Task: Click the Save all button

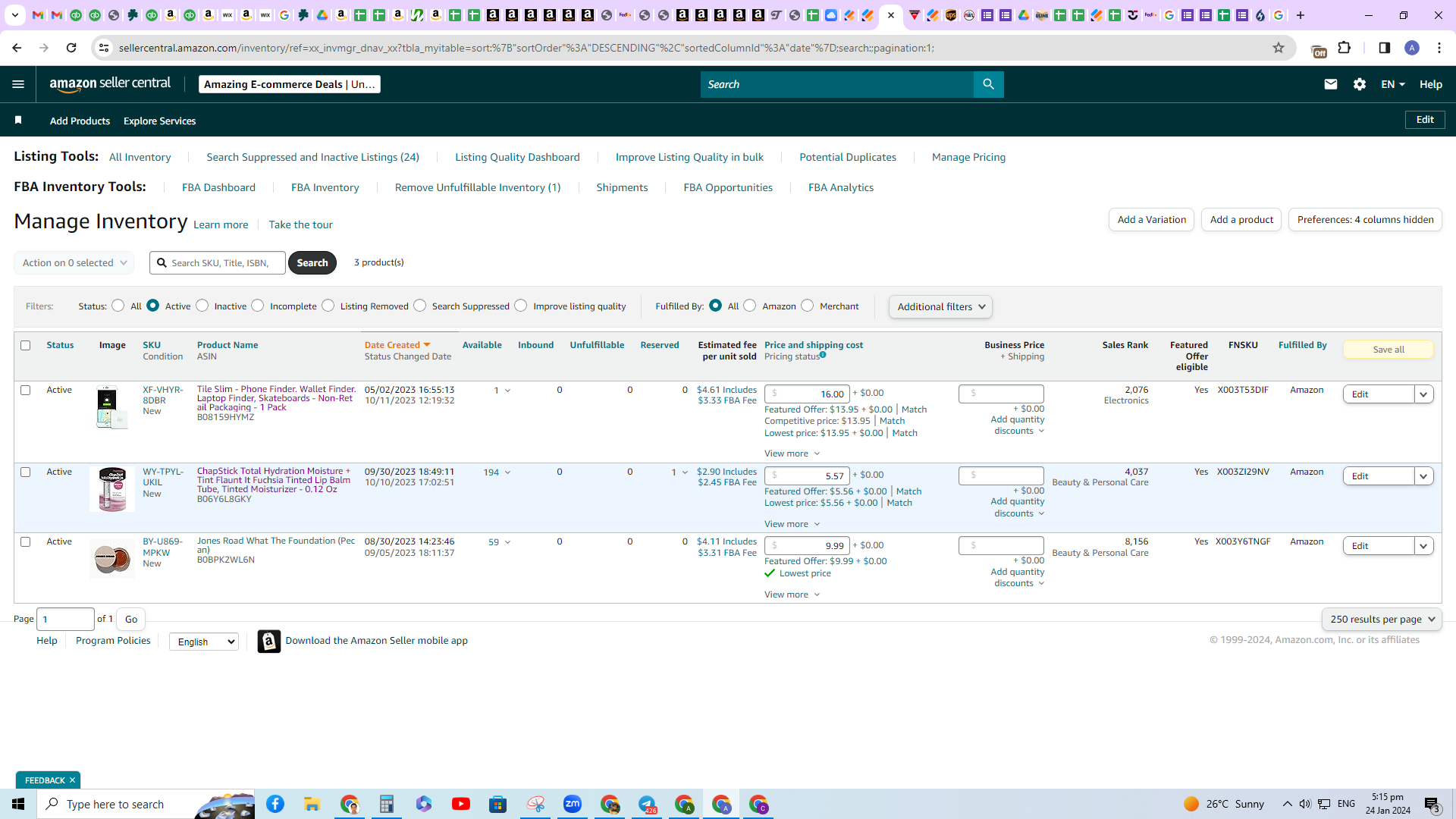Action: tap(1389, 350)
